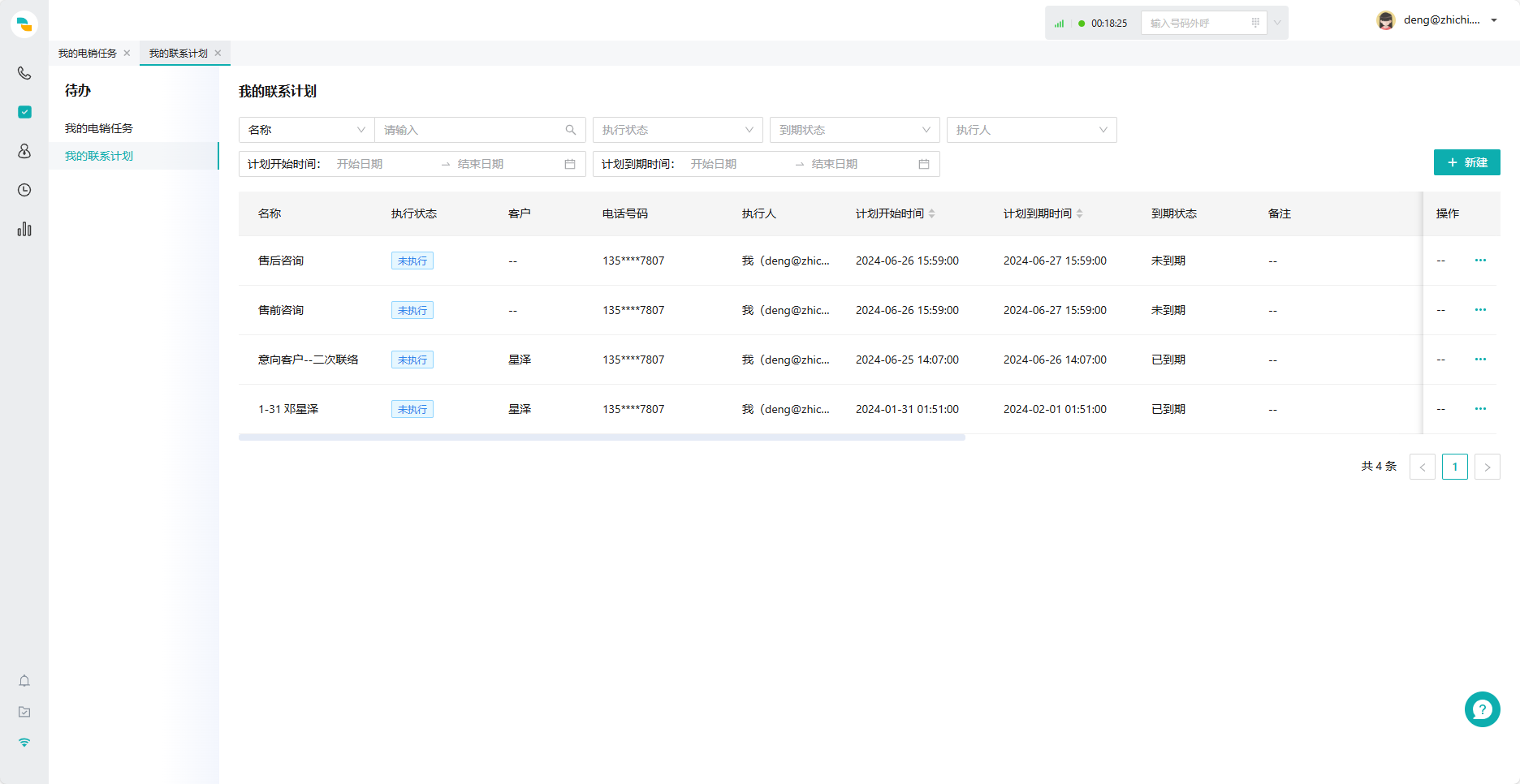Viewport: 1520px width, 784px height.
Task: Open the statistics bar chart icon
Action: tap(24, 229)
